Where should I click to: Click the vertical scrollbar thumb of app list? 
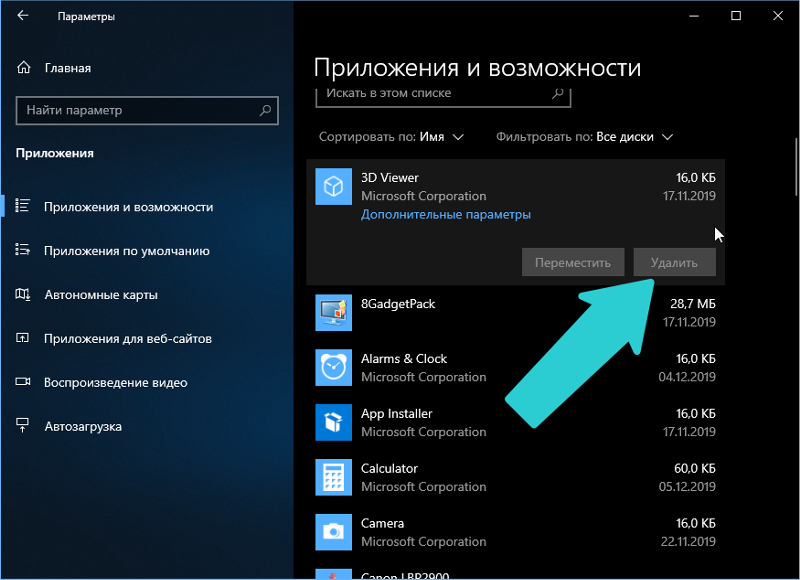(x=796, y=167)
